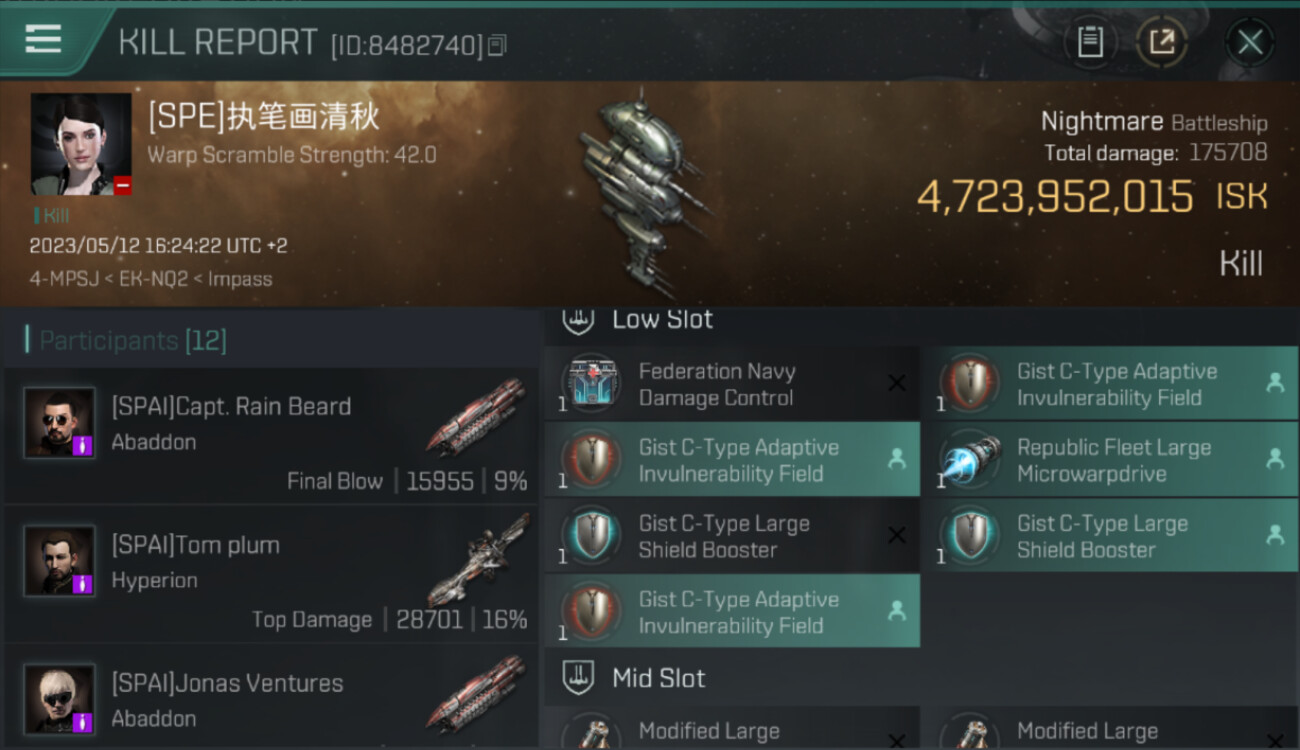Select the Republic Fleet Large Microwarpdrive icon

point(970,460)
